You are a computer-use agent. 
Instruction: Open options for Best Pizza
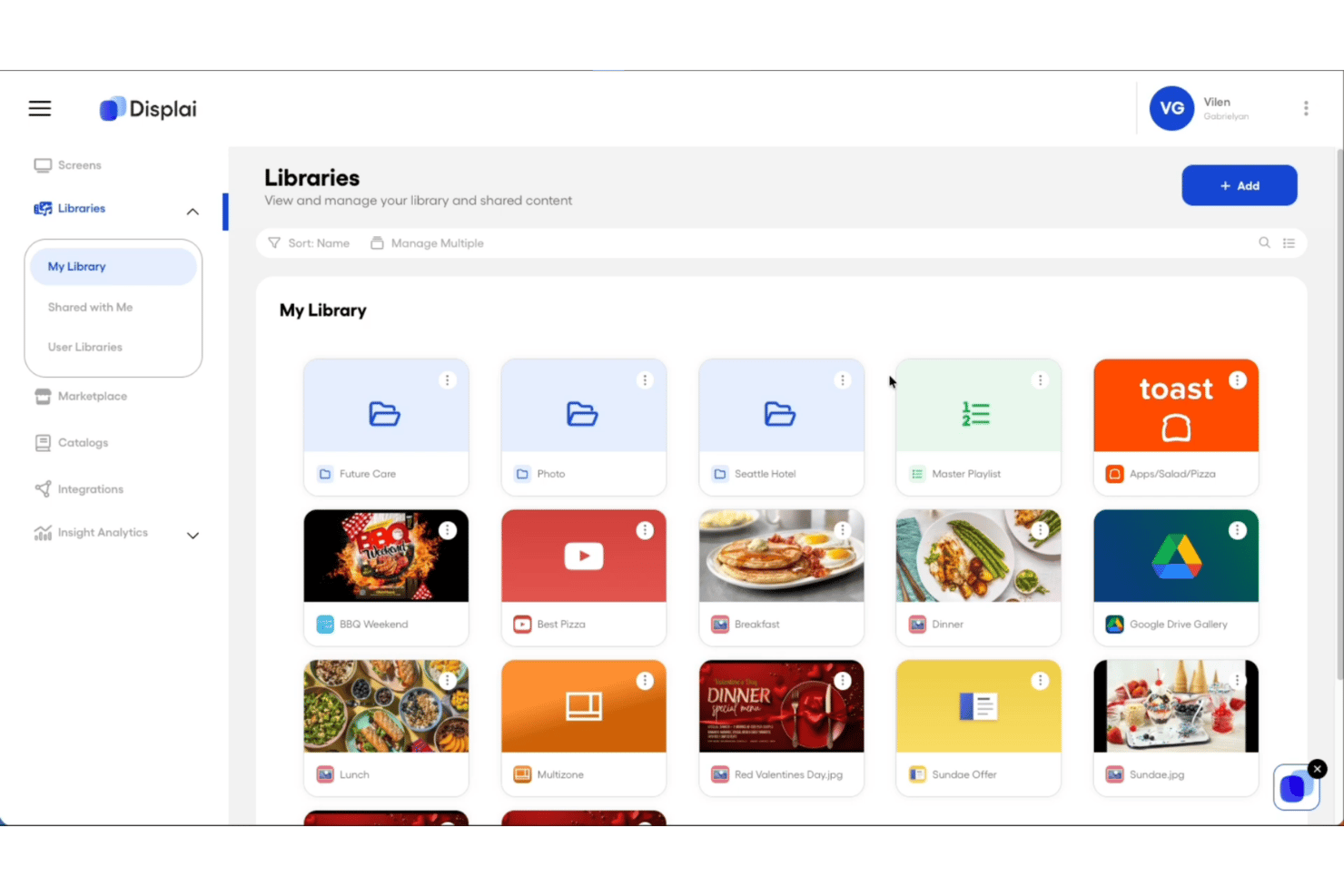pos(645,530)
